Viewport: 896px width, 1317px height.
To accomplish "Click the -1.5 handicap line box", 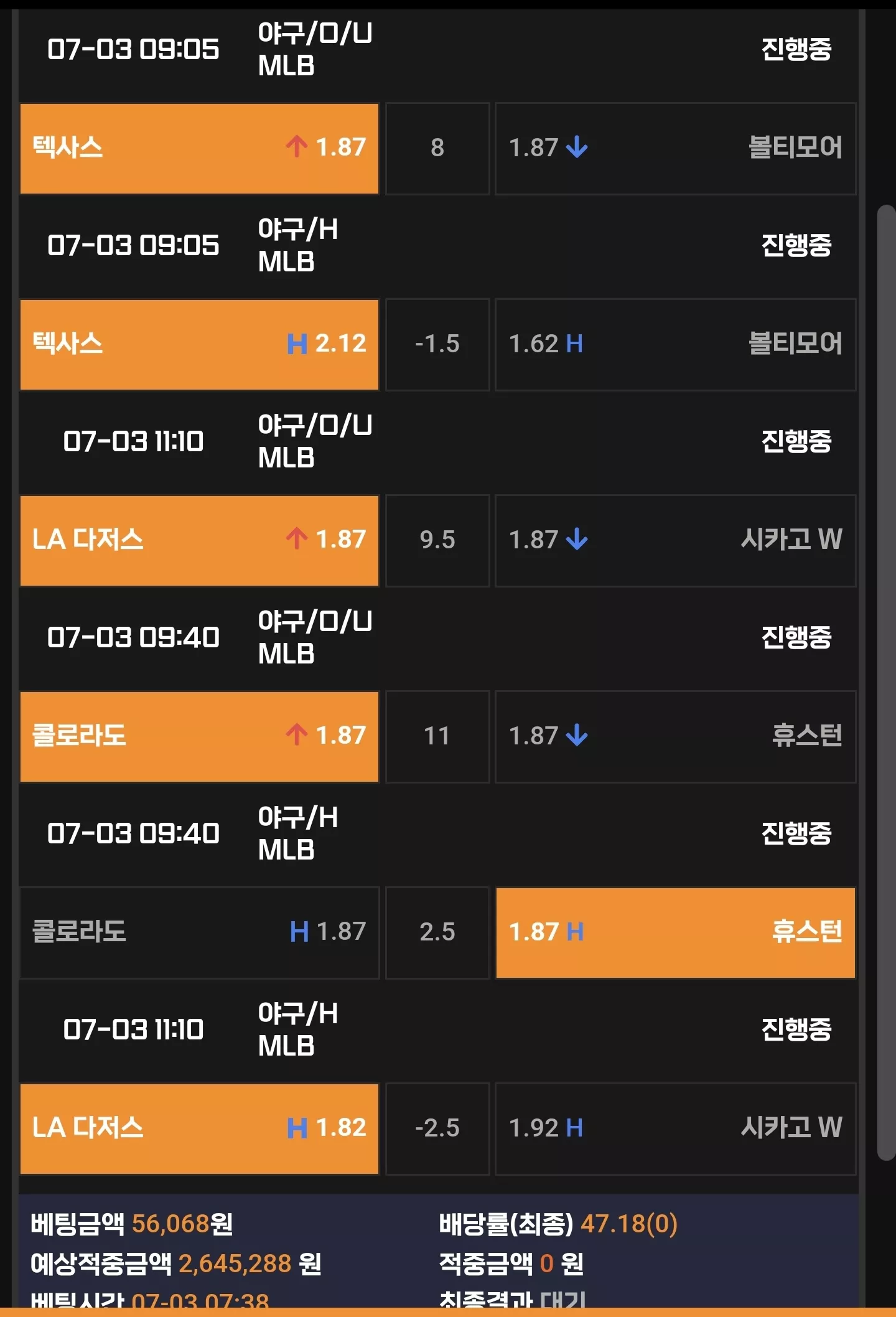I will 437,344.
